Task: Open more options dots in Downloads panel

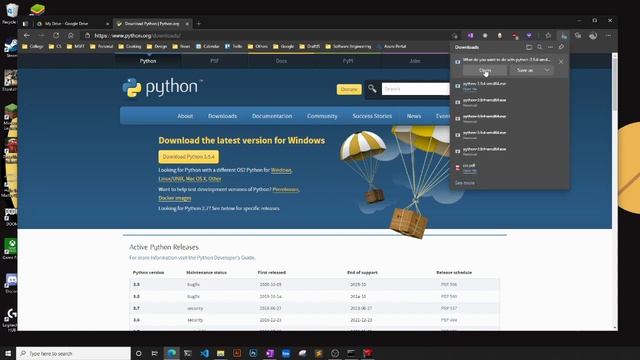Action: pyautogui.click(x=551, y=47)
